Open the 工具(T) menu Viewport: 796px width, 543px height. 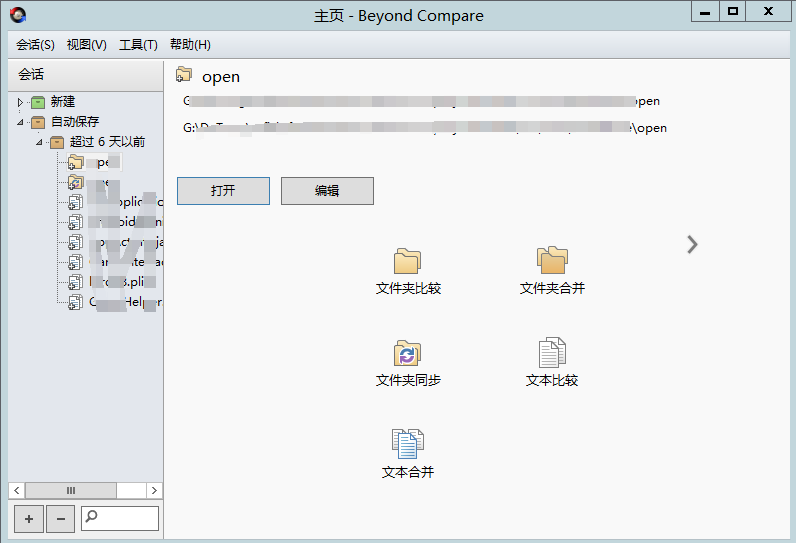(138, 45)
